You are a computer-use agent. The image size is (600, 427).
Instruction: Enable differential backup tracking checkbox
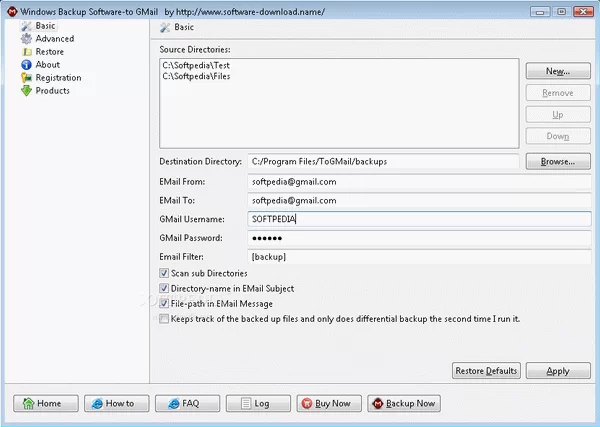pyautogui.click(x=164, y=319)
